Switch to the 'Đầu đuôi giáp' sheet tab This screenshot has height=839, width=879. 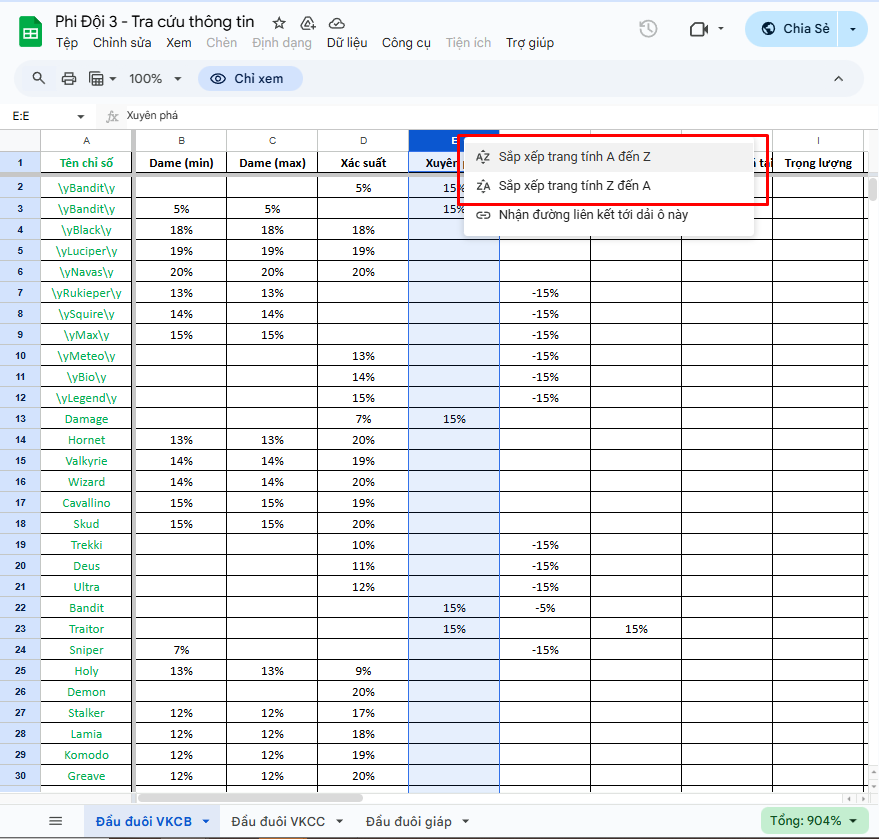(x=408, y=821)
